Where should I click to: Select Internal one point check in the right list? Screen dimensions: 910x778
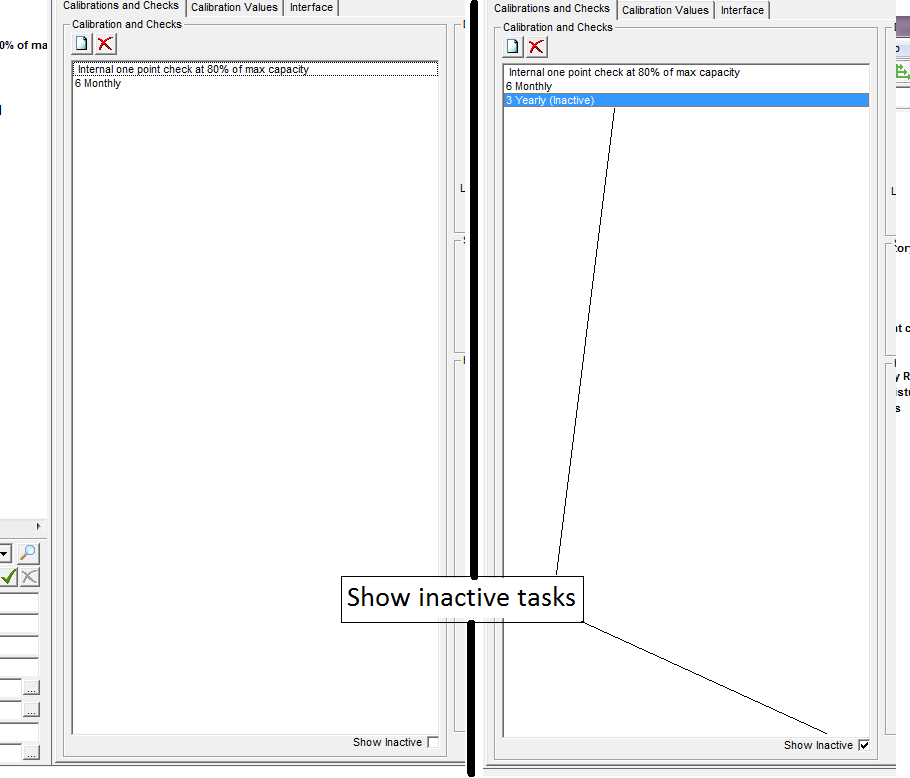pos(624,73)
